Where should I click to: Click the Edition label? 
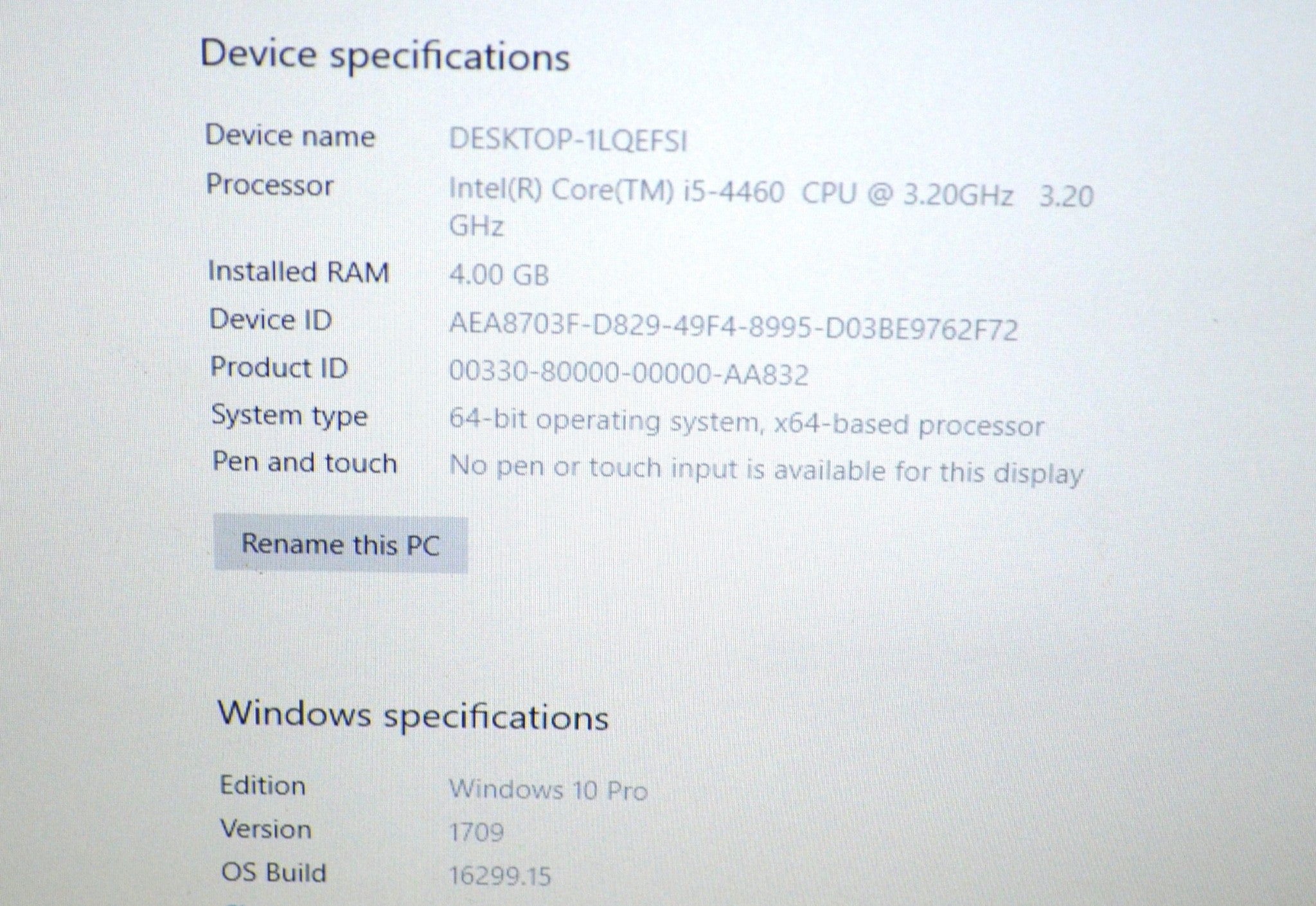tap(262, 785)
